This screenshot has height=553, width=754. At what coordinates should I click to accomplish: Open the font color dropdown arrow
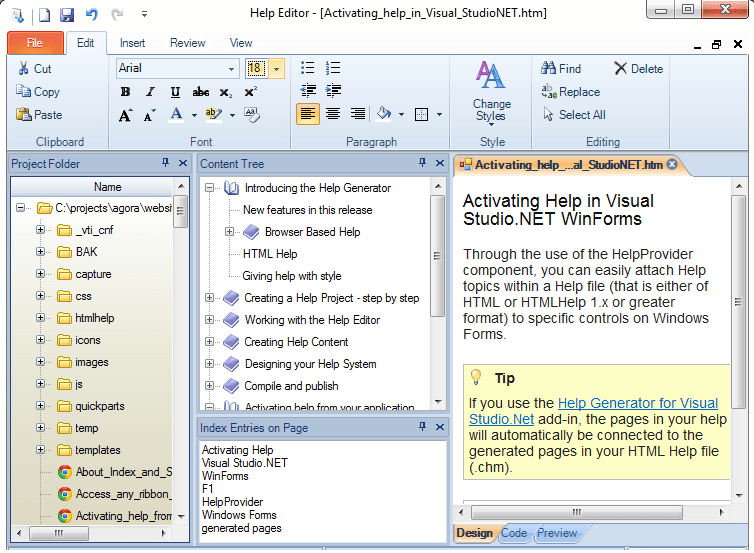(190, 115)
